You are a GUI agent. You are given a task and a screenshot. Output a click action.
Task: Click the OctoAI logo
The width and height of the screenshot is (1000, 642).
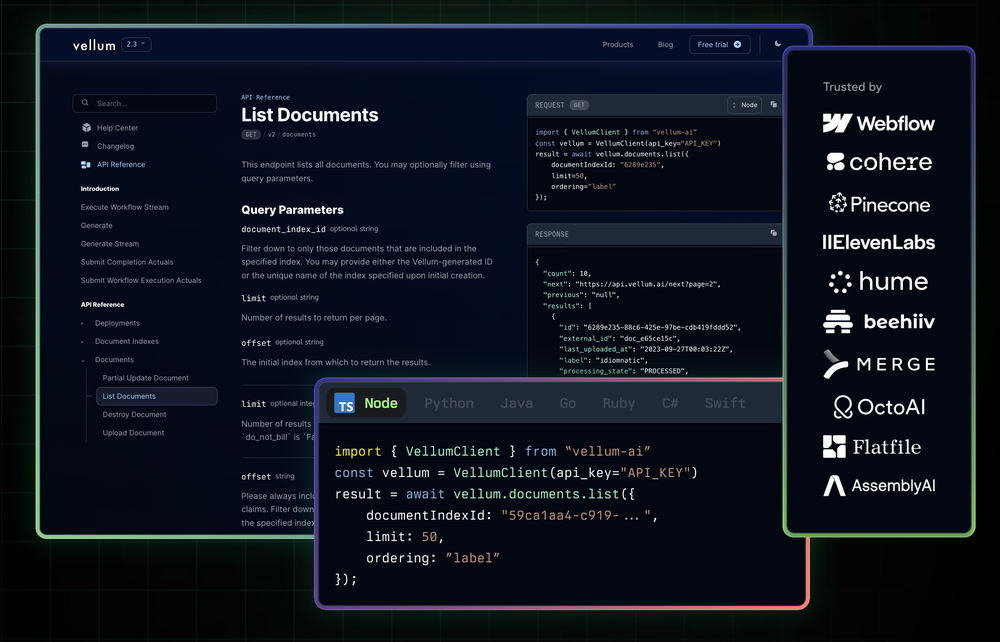[x=879, y=407]
